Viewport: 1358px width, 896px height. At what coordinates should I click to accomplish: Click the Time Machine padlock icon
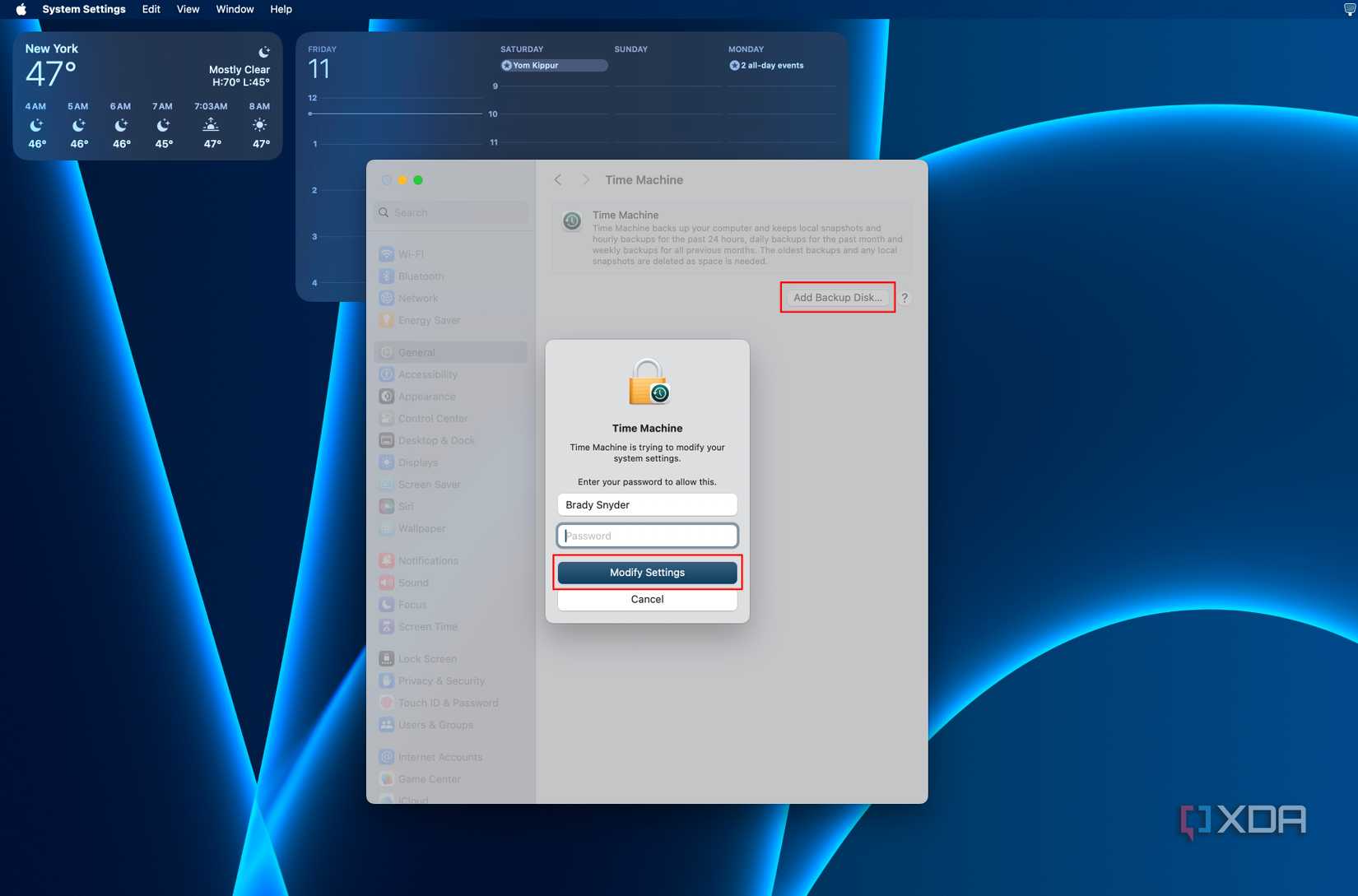coord(649,383)
